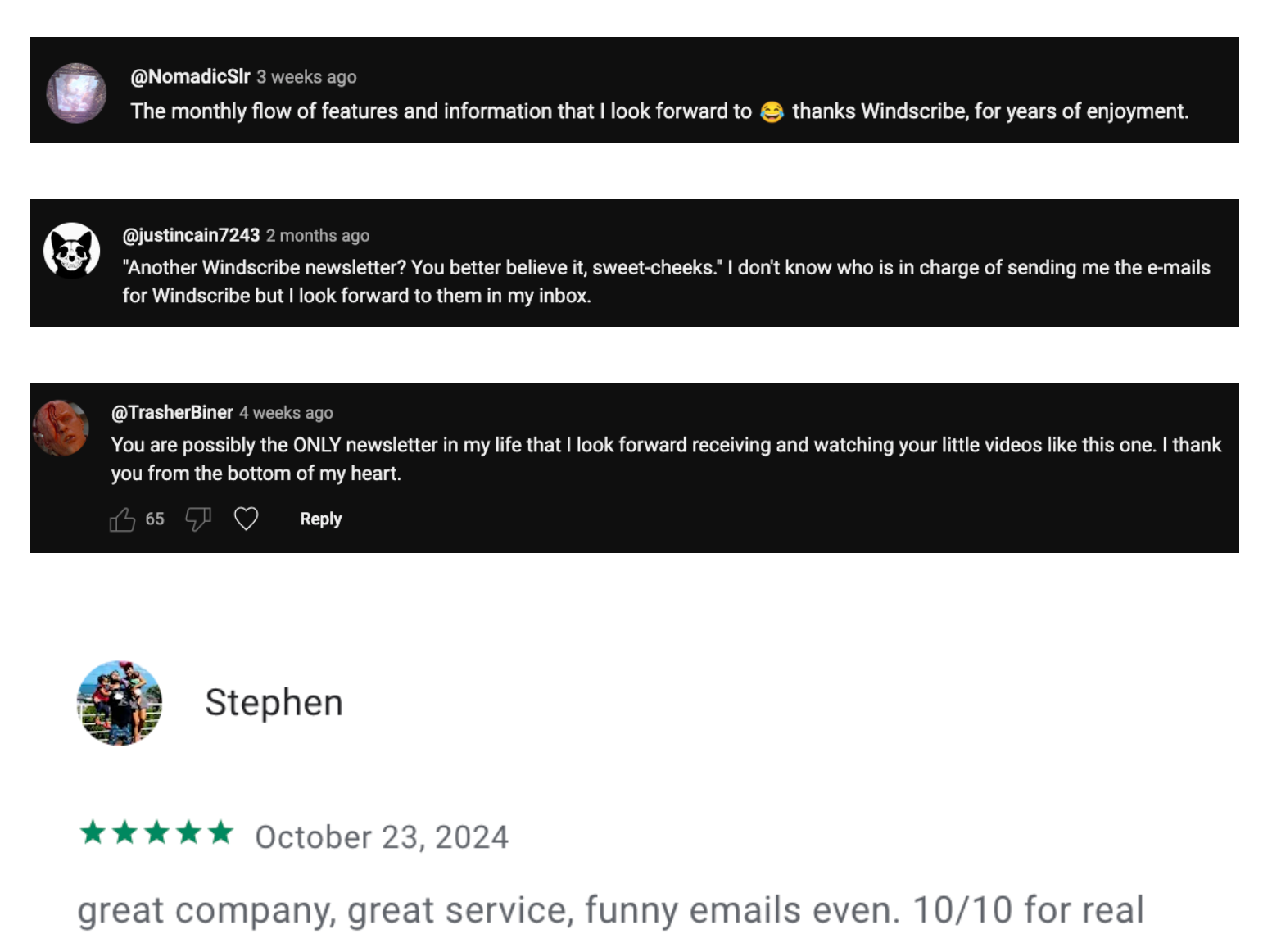
Task: Visit the @TrasherBiner channel link
Action: [x=172, y=413]
